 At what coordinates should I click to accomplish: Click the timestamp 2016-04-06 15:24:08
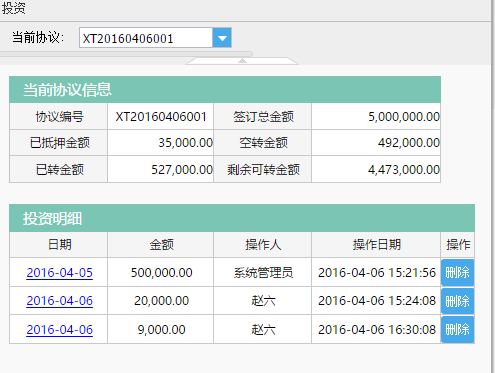[x=377, y=301]
